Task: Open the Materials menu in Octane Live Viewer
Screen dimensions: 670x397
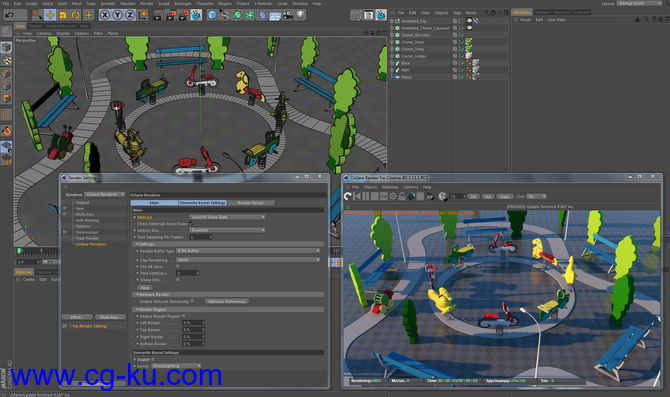Action: click(390, 187)
